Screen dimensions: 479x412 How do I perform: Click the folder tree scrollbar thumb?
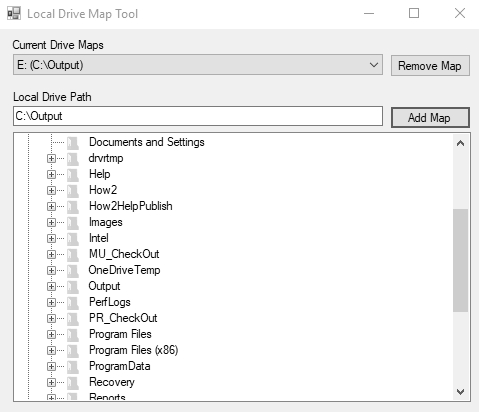[x=460, y=260]
